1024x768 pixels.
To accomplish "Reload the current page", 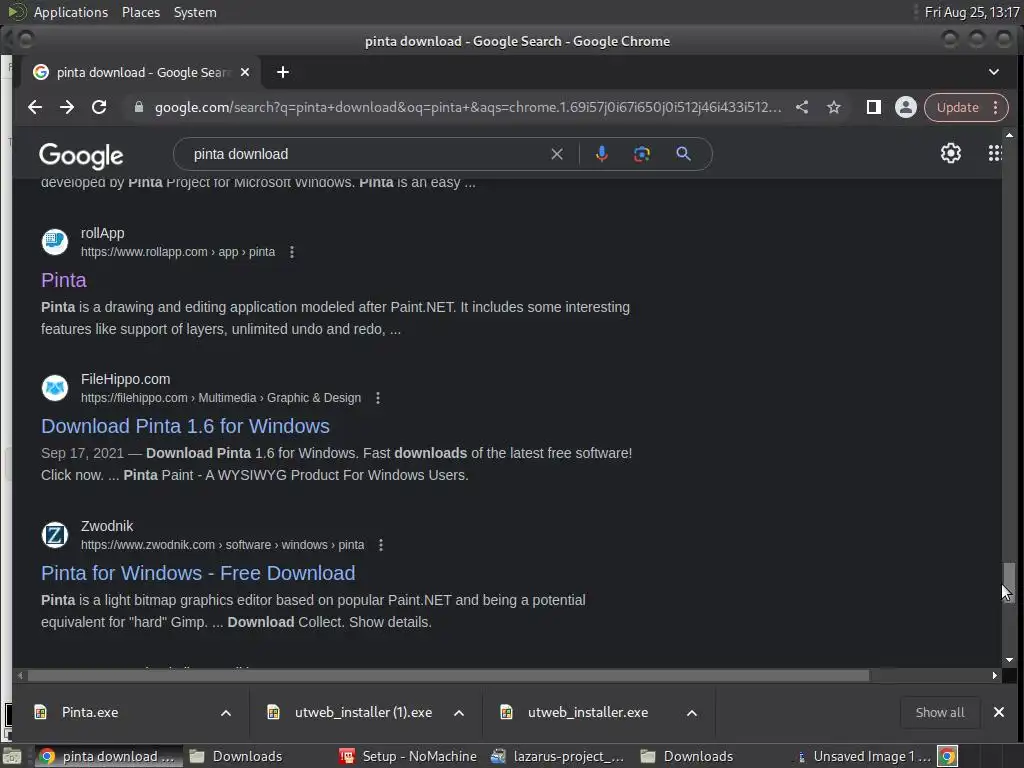I will 99,107.
